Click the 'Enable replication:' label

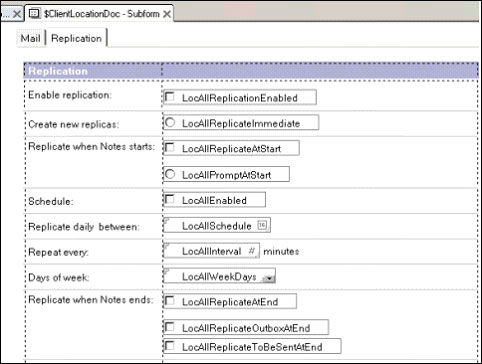pyautogui.click(x=70, y=95)
